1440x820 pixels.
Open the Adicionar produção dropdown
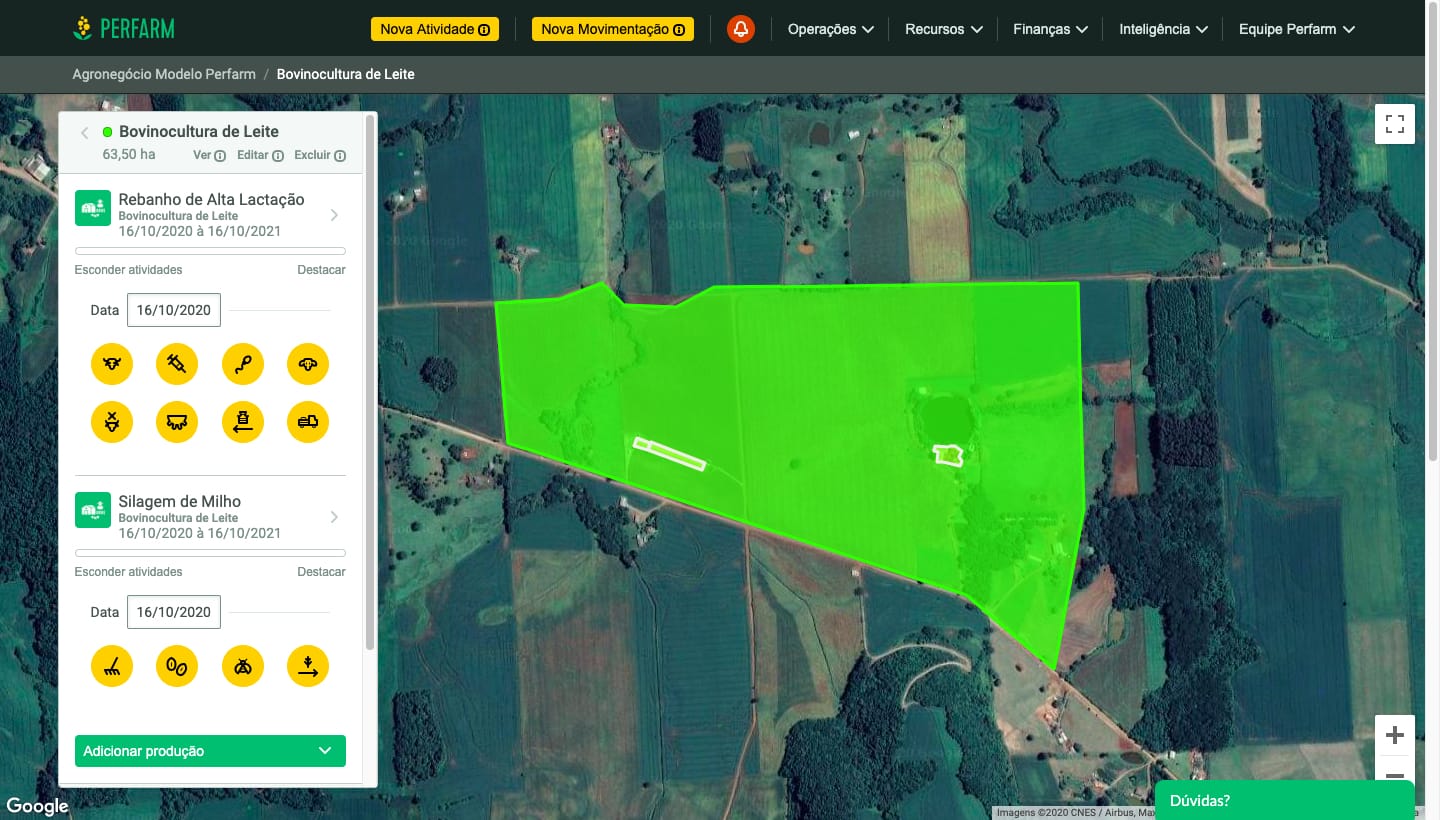tap(210, 751)
